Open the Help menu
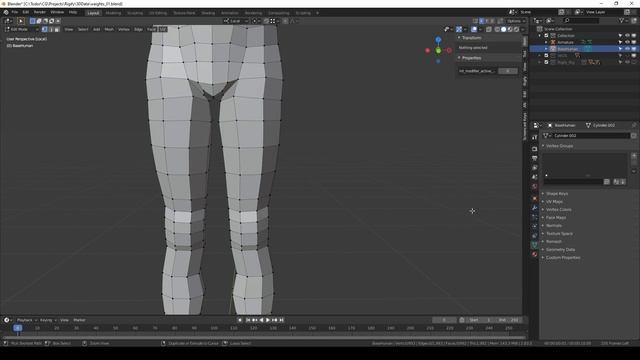 tap(73, 12)
